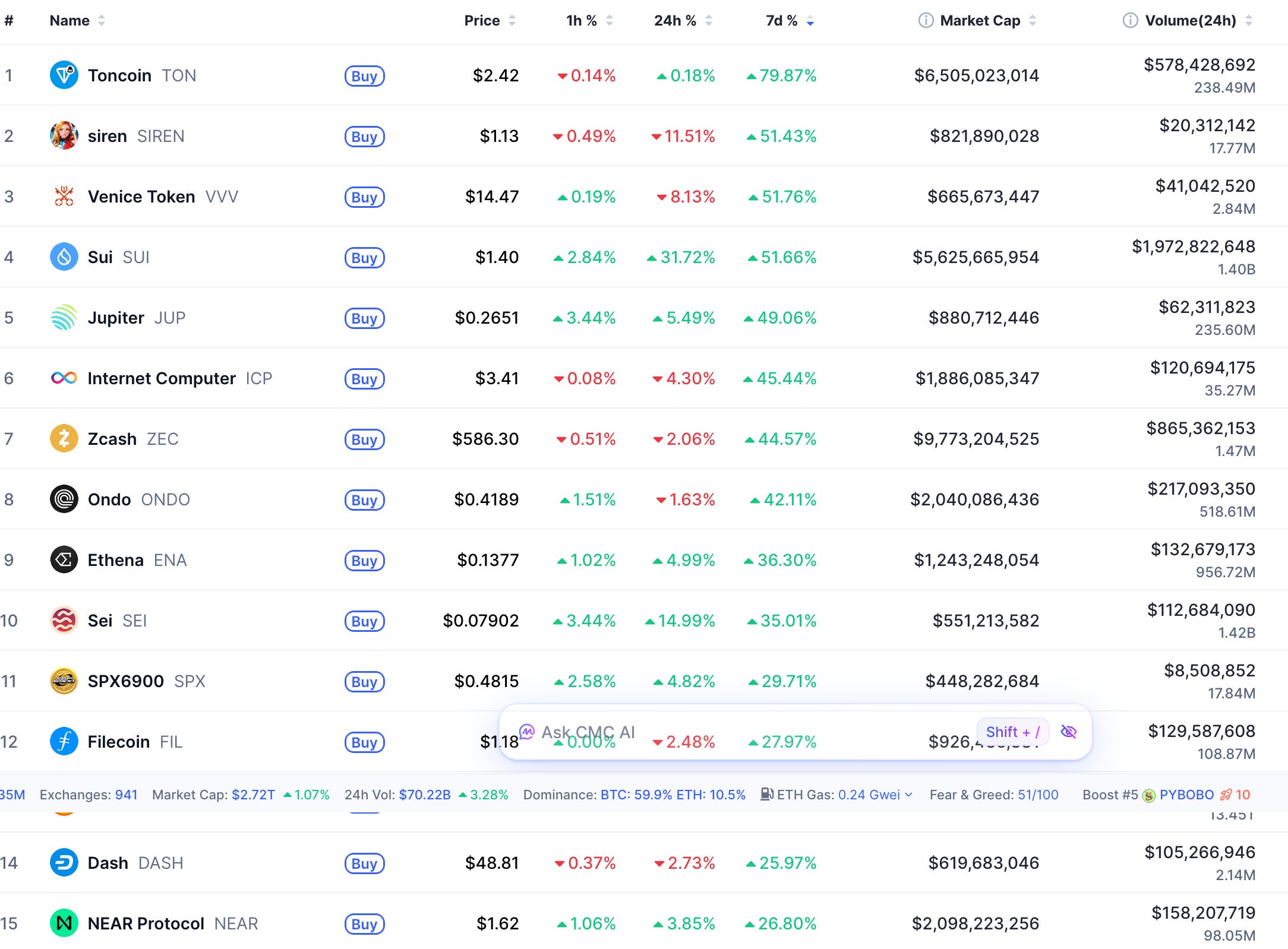Click the Toncoin logo icon
Viewport: 1288px width, 949px height.
[64, 75]
